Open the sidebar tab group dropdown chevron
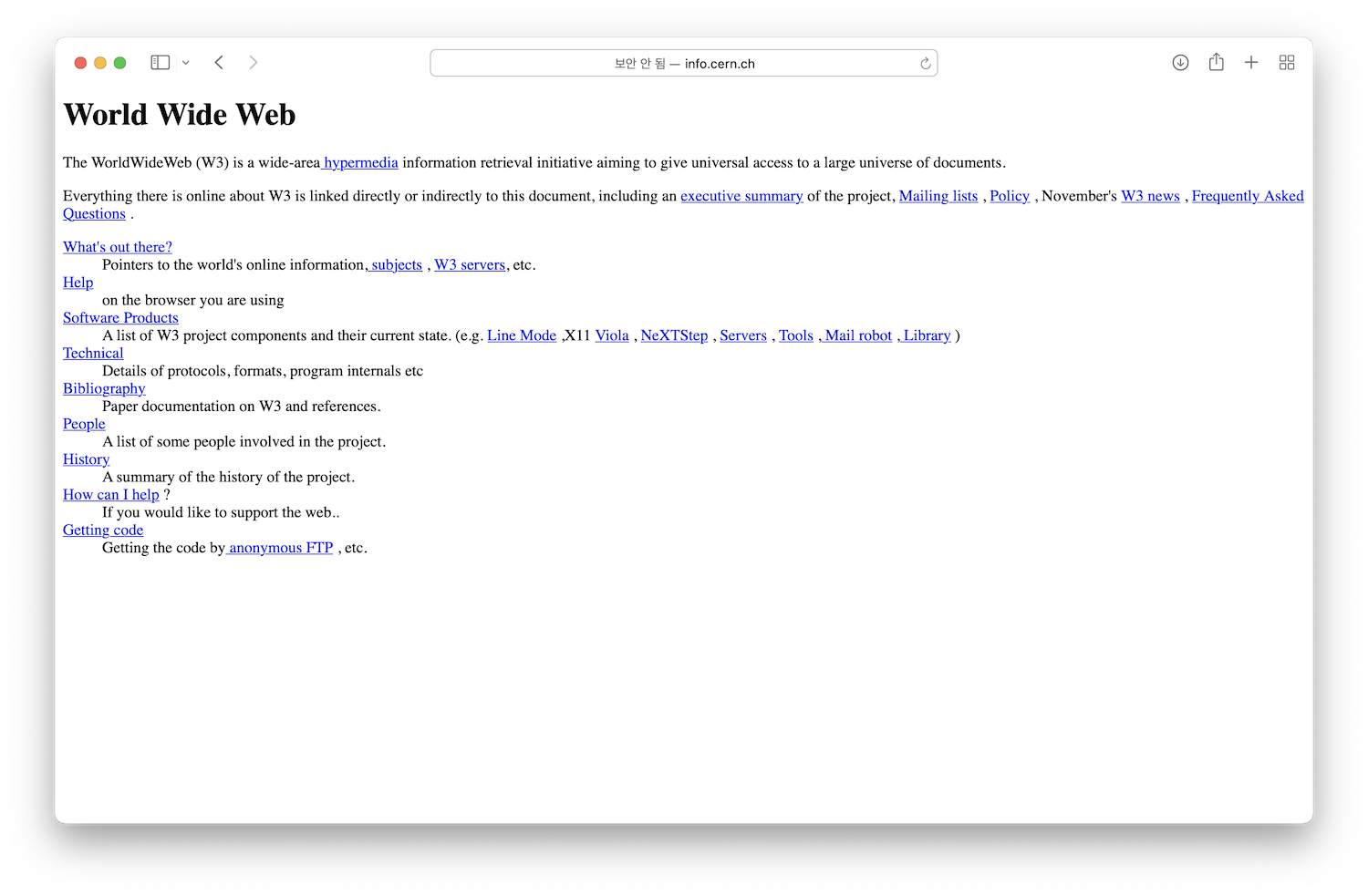Viewport: 1368px width, 896px height. [185, 63]
